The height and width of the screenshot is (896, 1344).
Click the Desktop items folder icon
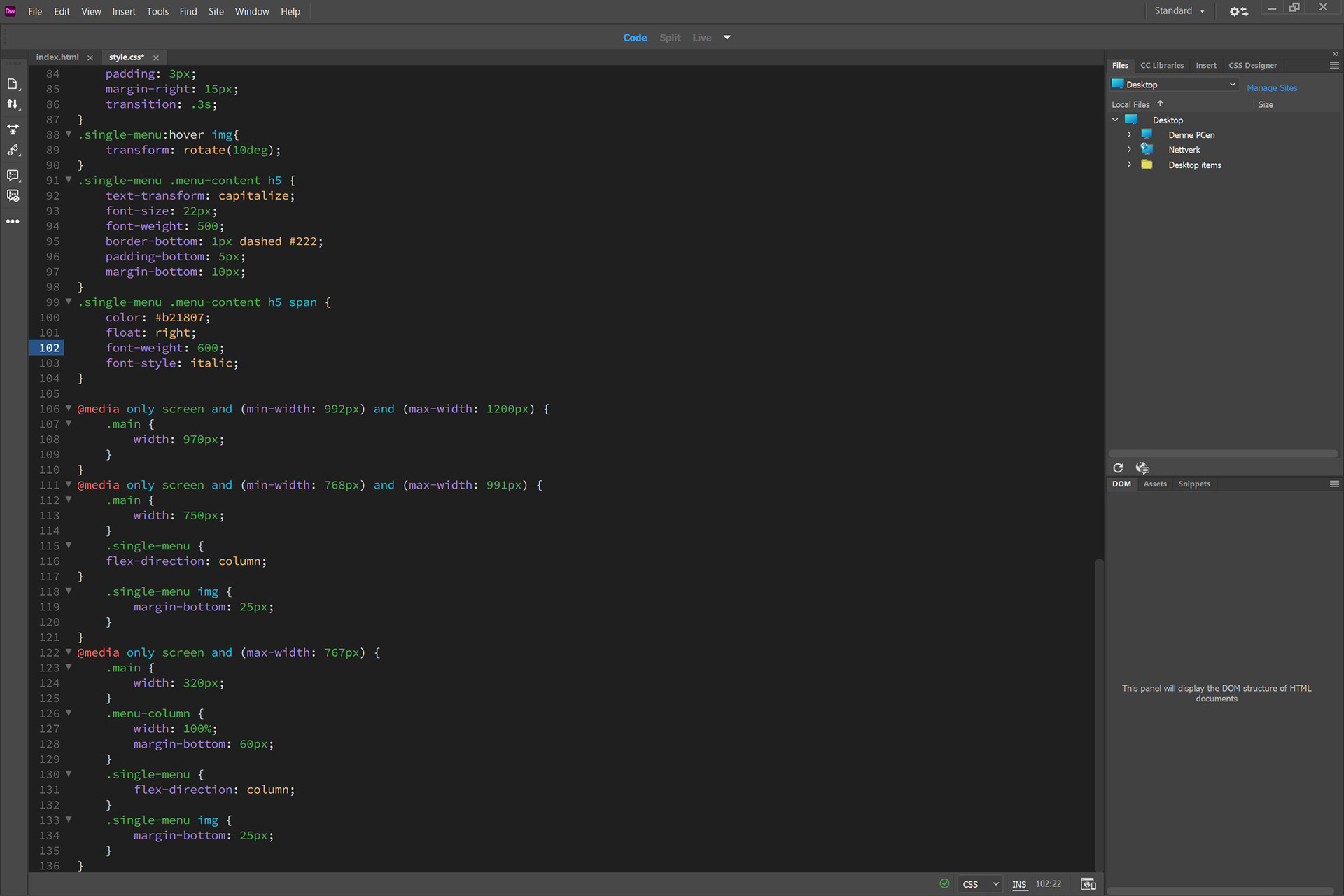pos(1147,164)
